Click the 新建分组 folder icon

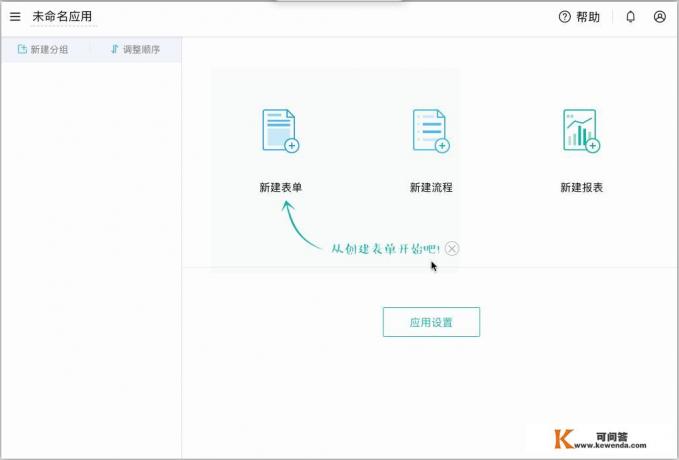click(x=22, y=49)
